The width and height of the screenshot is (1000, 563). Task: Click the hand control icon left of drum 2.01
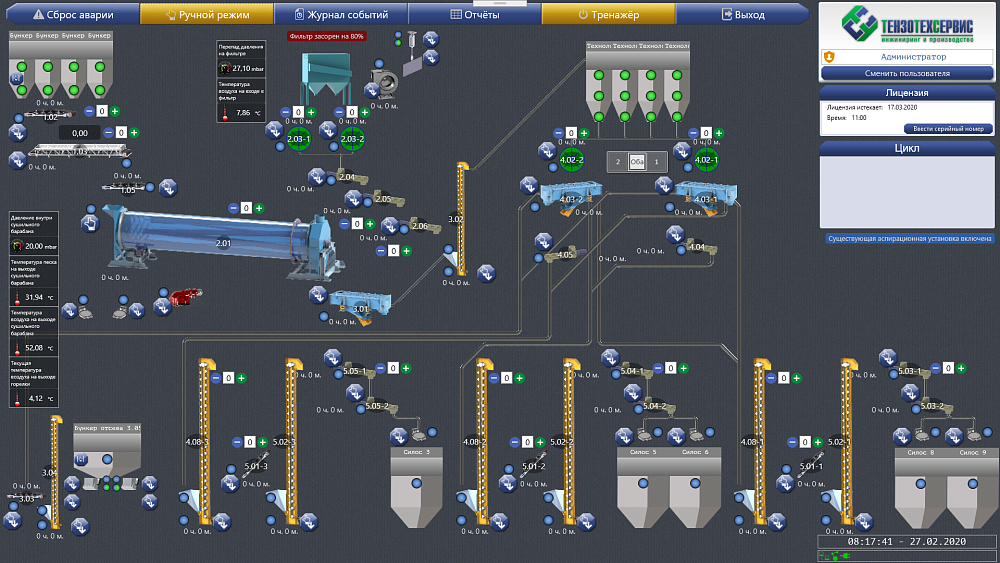point(89,225)
